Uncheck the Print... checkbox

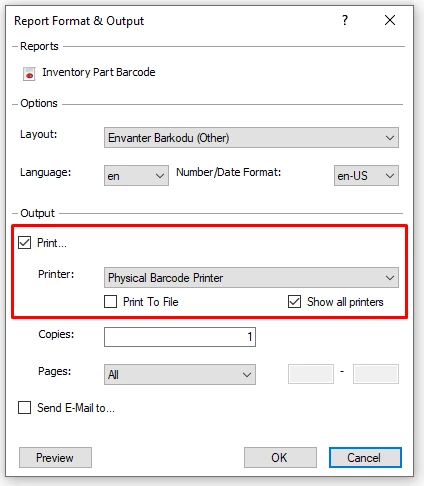(24, 243)
